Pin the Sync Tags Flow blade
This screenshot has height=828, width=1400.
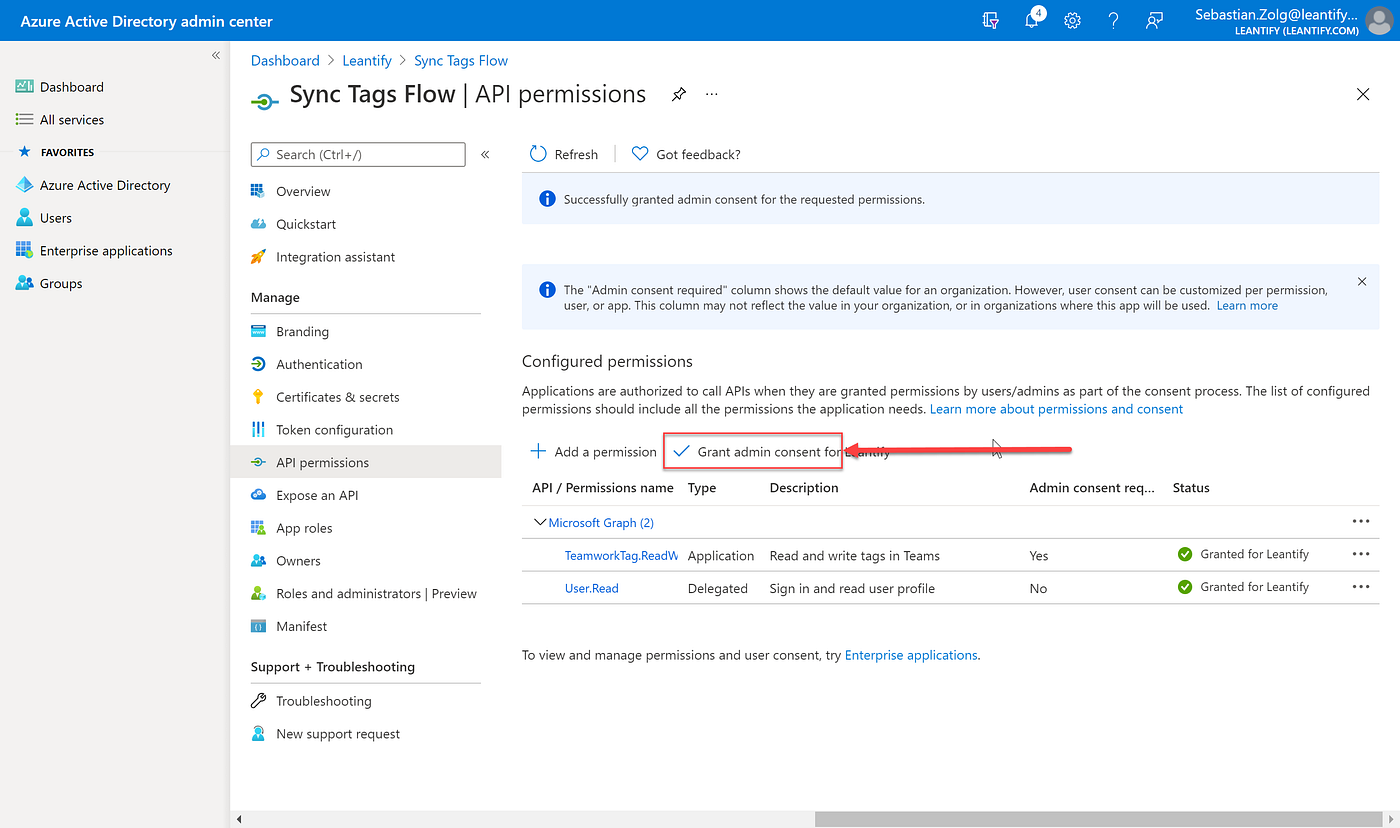pos(679,94)
